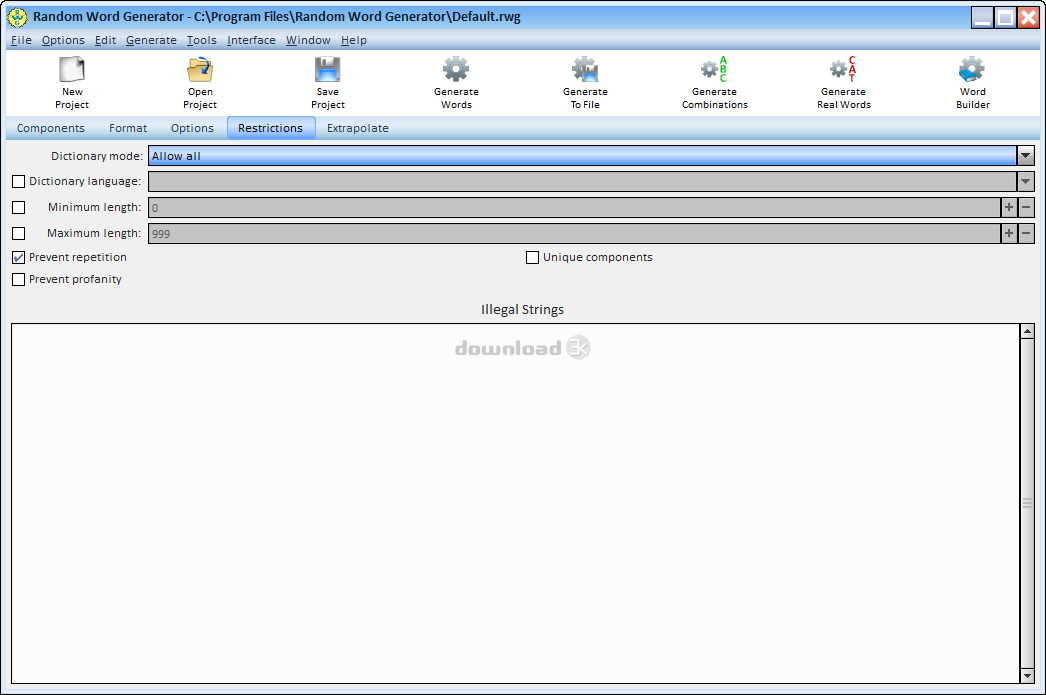Switch to the Options tab
This screenshot has width=1046, height=695.
192,128
